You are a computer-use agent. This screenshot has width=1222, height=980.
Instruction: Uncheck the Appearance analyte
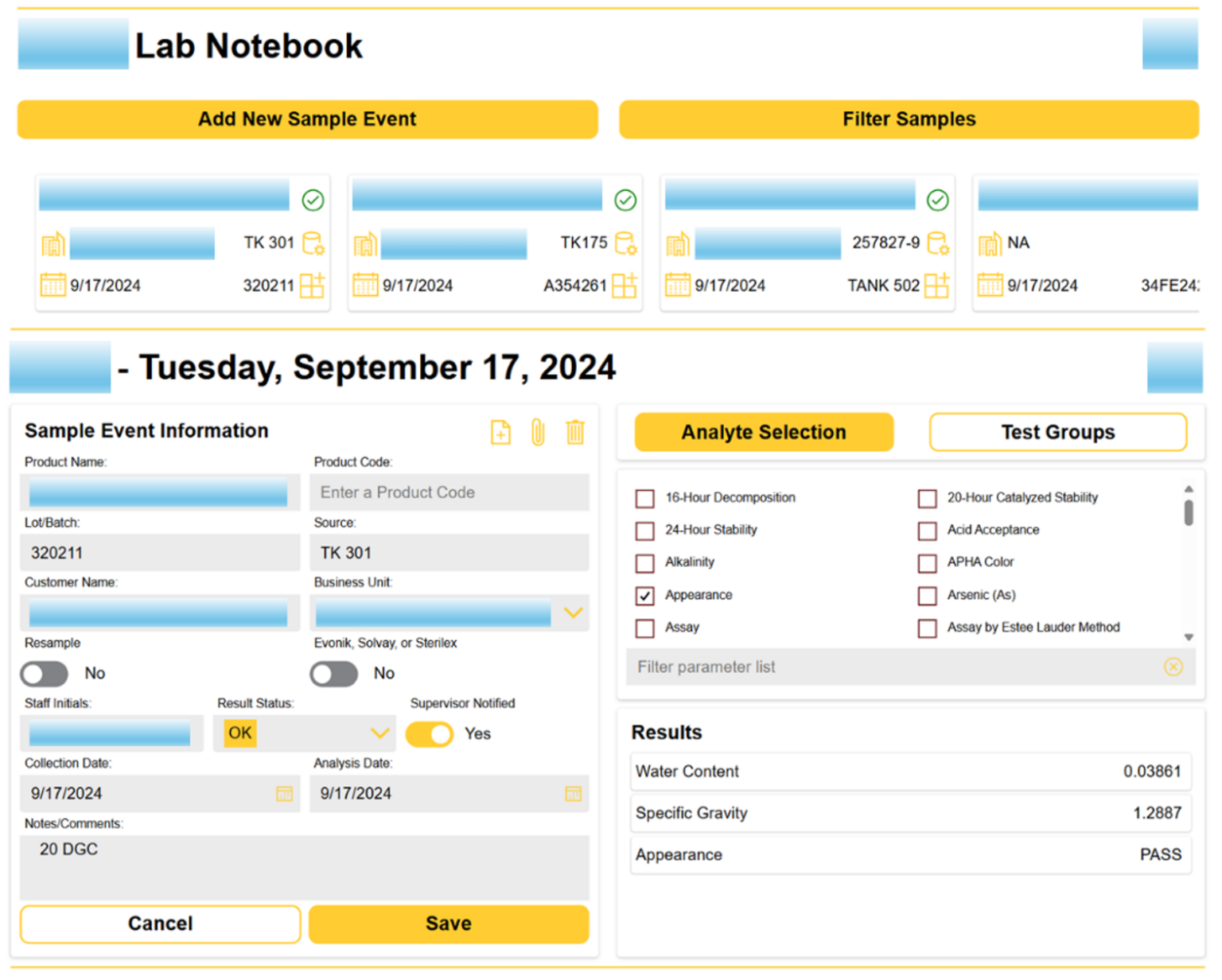click(x=644, y=595)
